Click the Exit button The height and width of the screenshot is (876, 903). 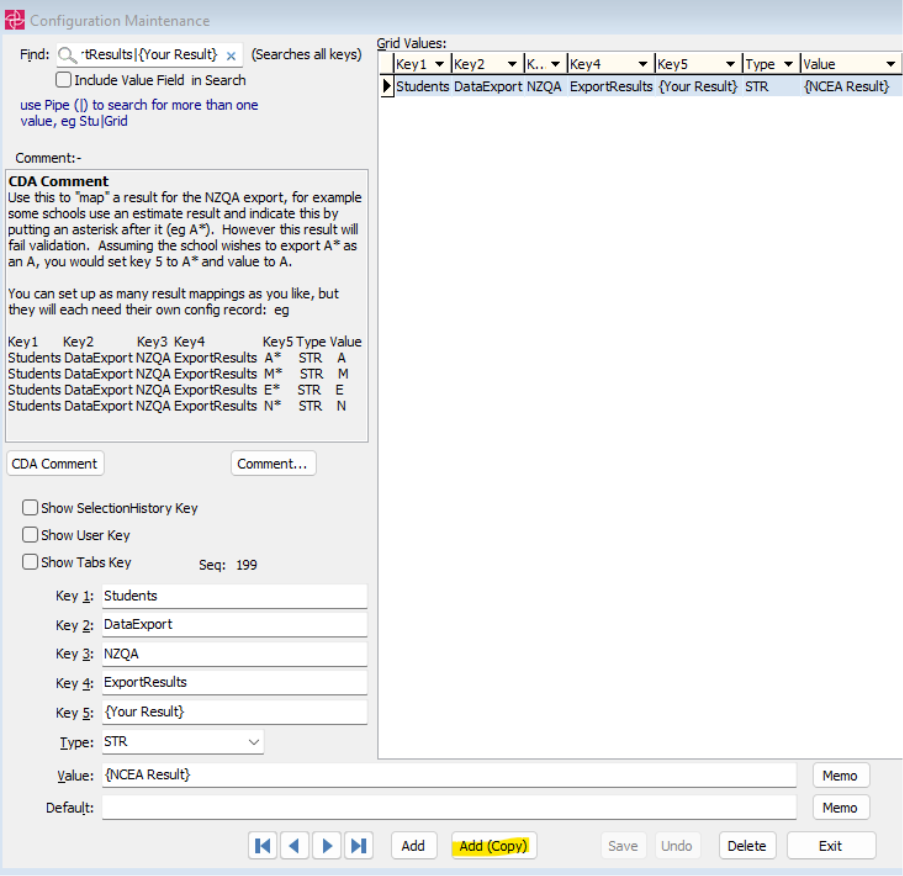click(830, 845)
